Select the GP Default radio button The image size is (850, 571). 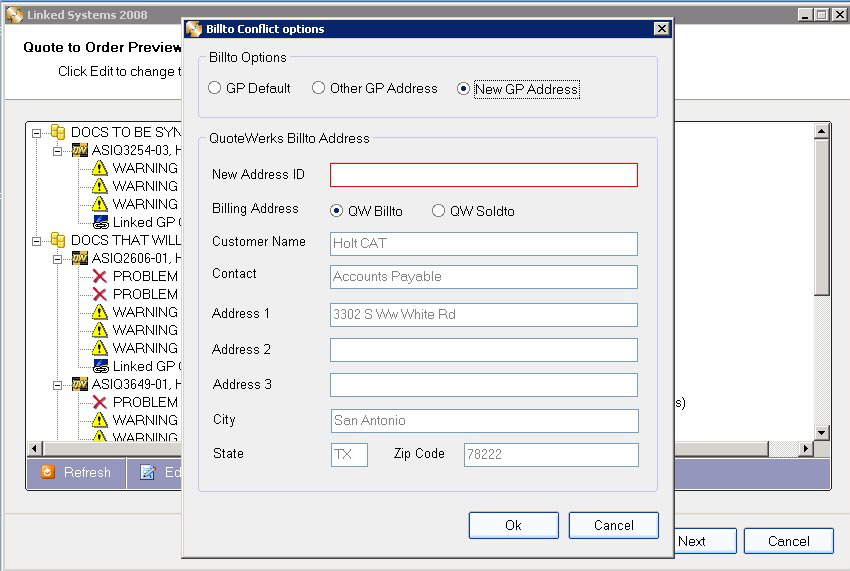[x=214, y=87]
